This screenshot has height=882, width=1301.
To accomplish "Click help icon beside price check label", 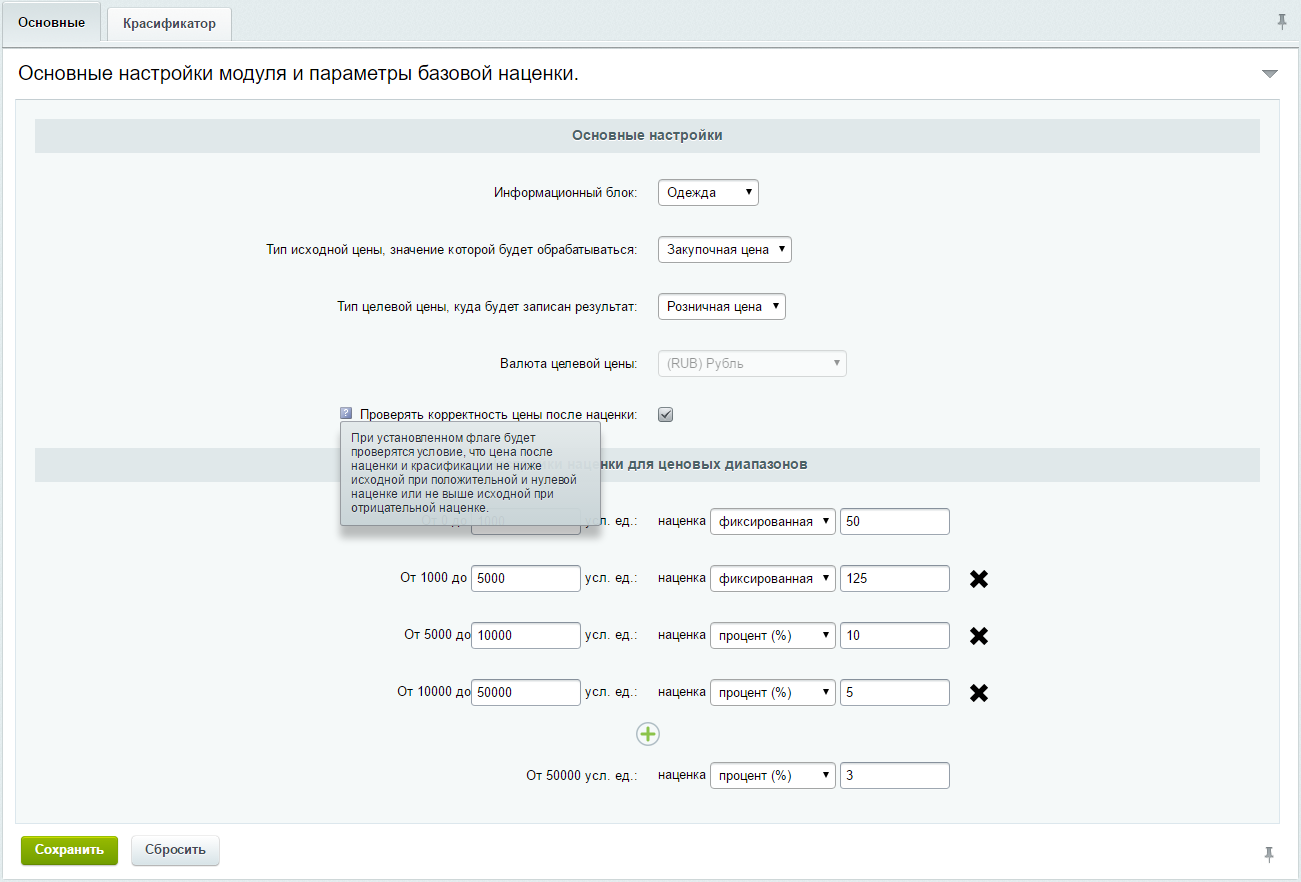I will pyautogui.click(x=346, y=413).
